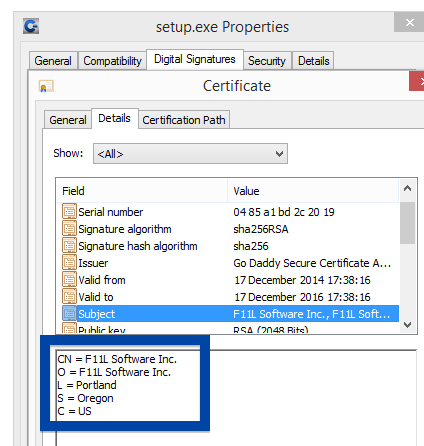Viewport: 424px width, 446px height.
Task: Select the Signature hash algorithm row label
Action: [x=138, y=246]
